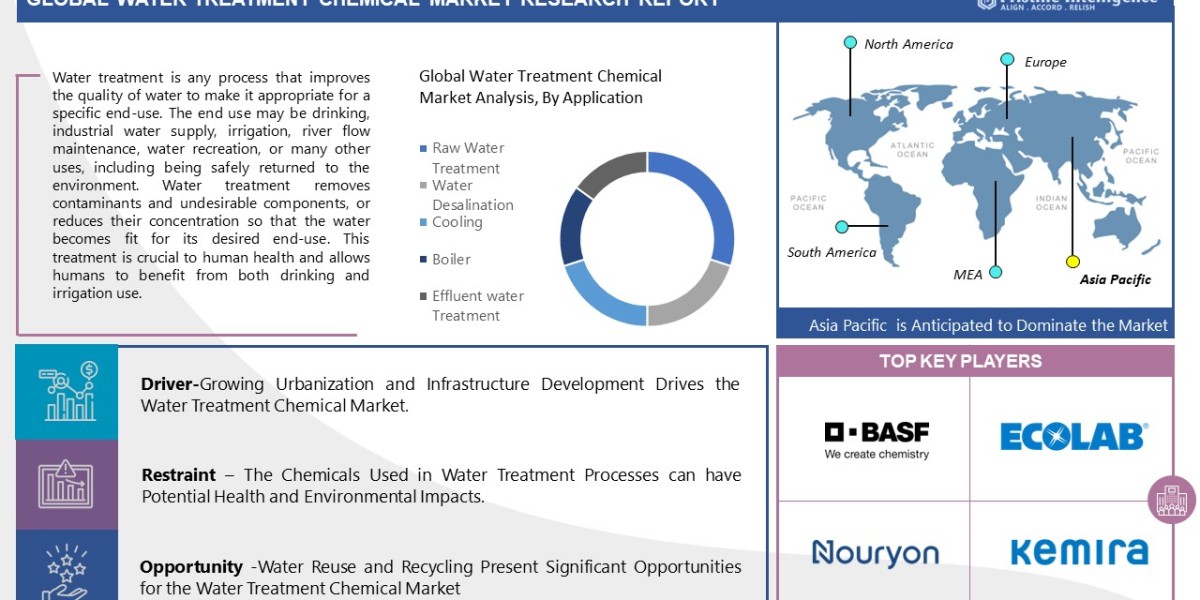Select the dark gray donut chart segment
This screenshot has width=1200, height=600.
click(611, 172)
